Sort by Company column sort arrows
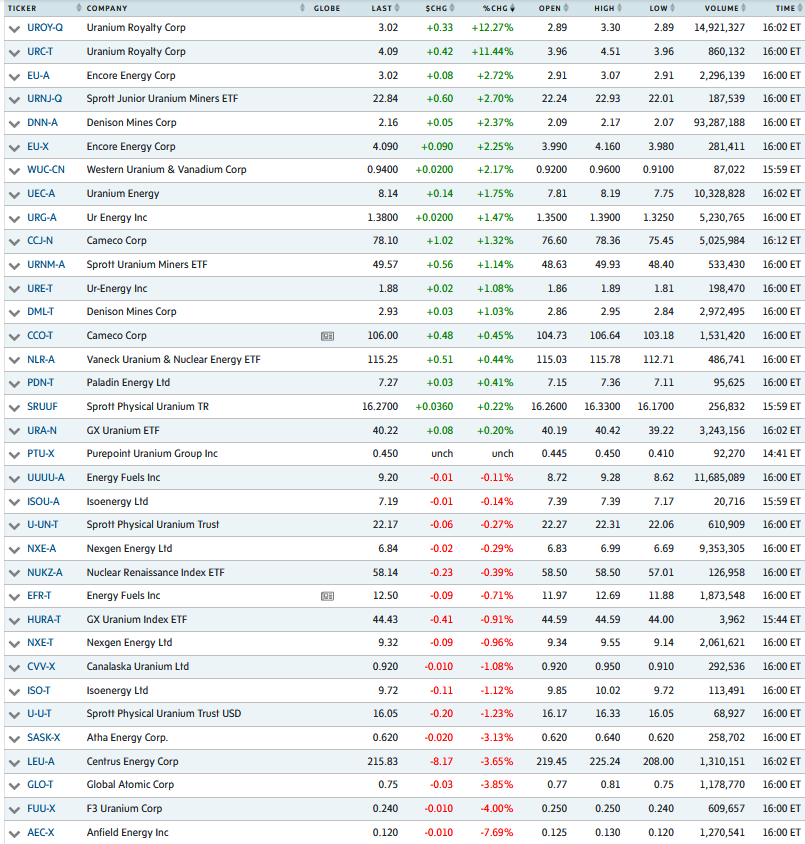This screenshot has height=844, width=805. coord(302,8)
